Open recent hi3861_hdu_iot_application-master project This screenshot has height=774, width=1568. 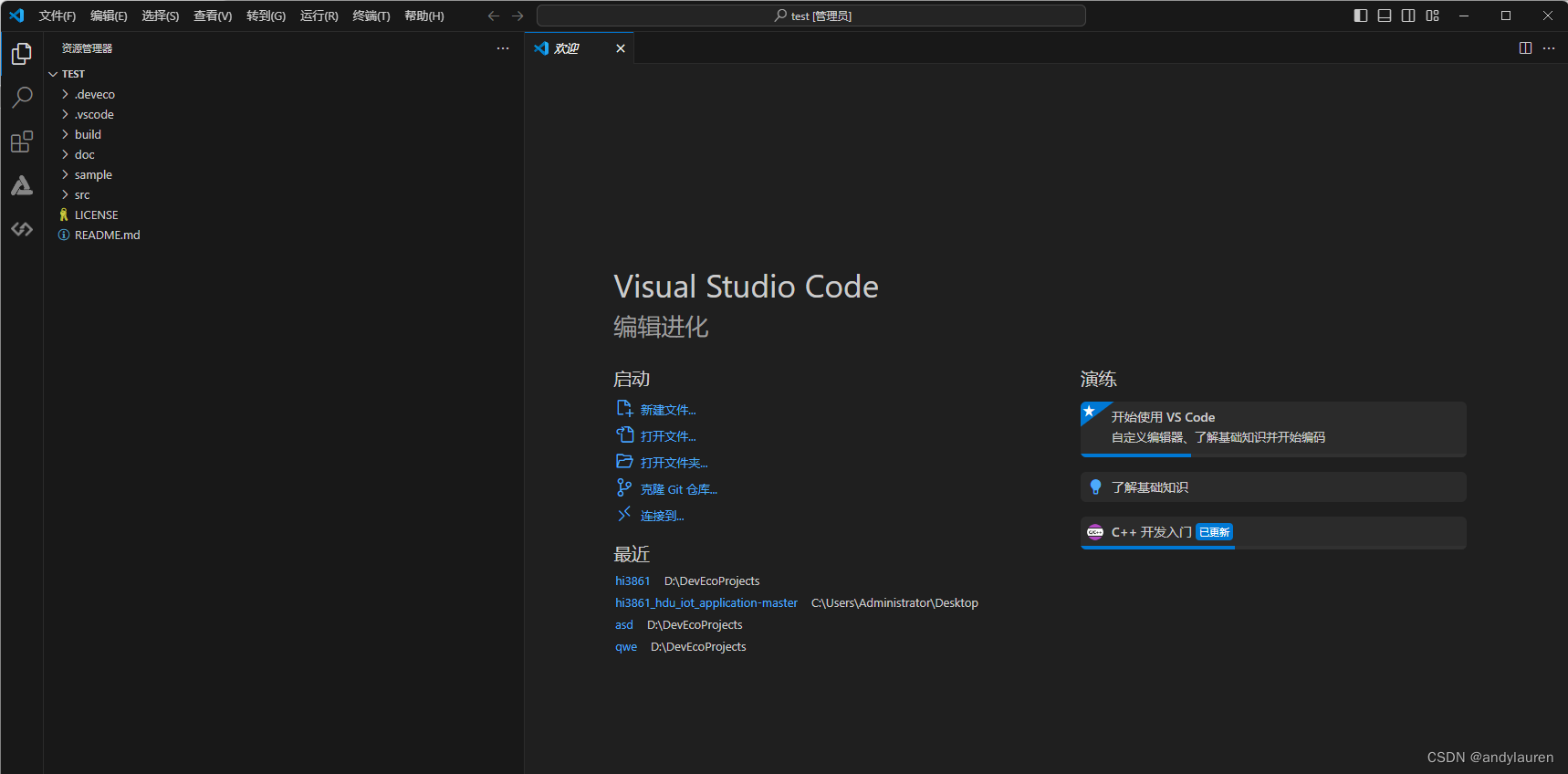[706, 602]
